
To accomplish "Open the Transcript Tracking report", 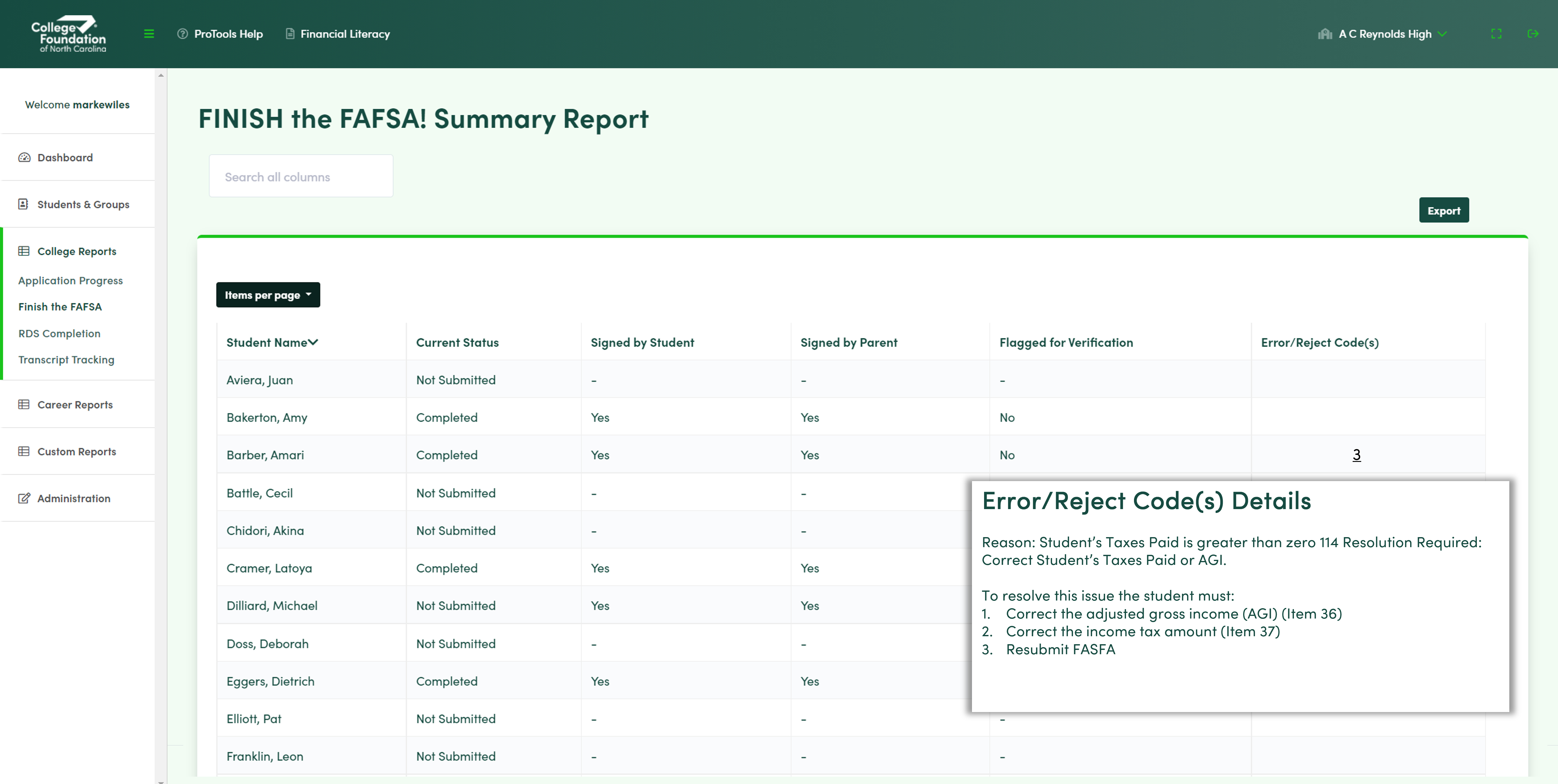I will coord(66,360).
